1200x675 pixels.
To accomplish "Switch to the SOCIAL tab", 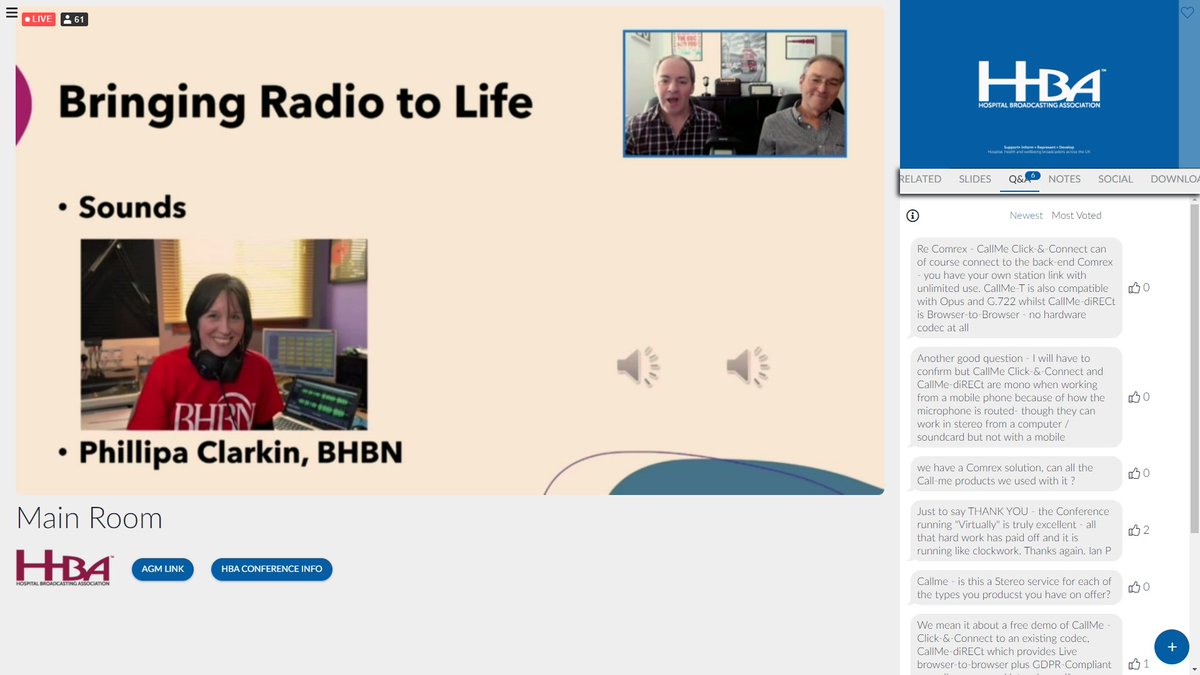I will coord(1115,179).
